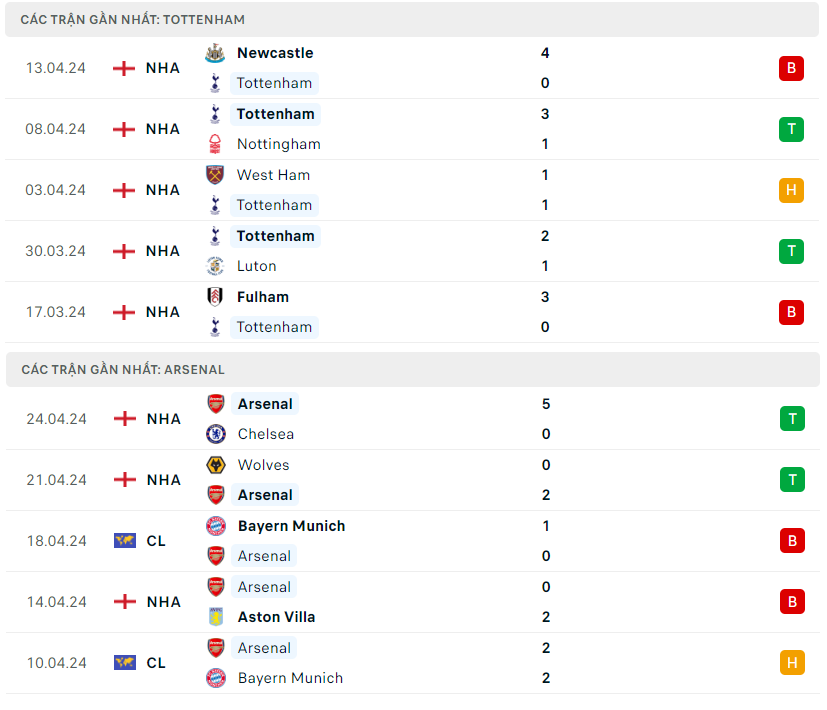Screen dimensions: 827x710
Task: Click the highlighted Tottenham name on 08.04.24
Action: coord(275,114)
